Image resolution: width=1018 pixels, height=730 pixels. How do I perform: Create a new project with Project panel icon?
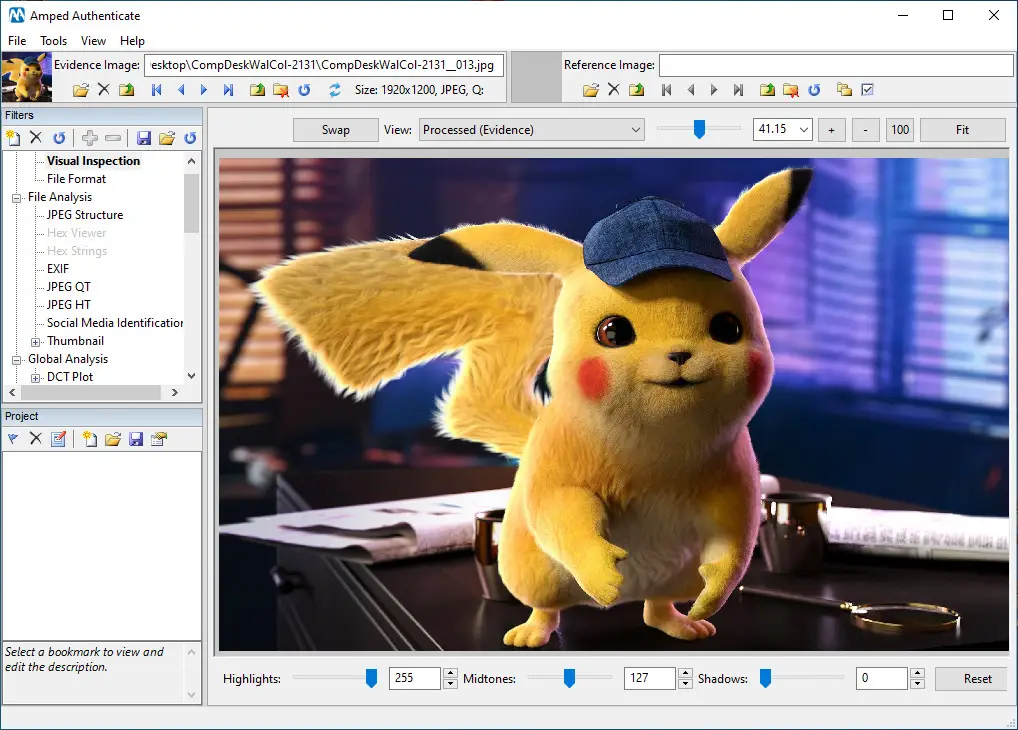click(x=90, y=439)
